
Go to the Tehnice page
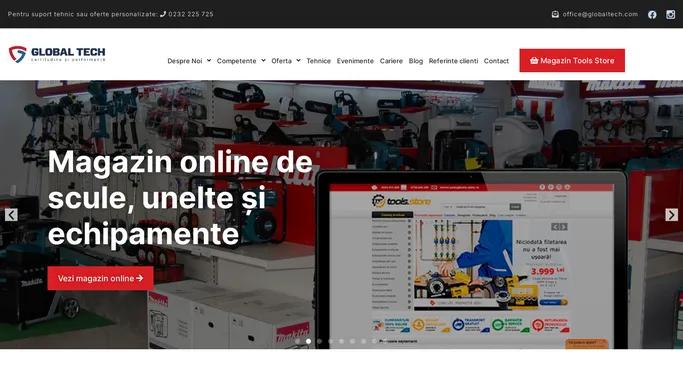coord(318,61)
